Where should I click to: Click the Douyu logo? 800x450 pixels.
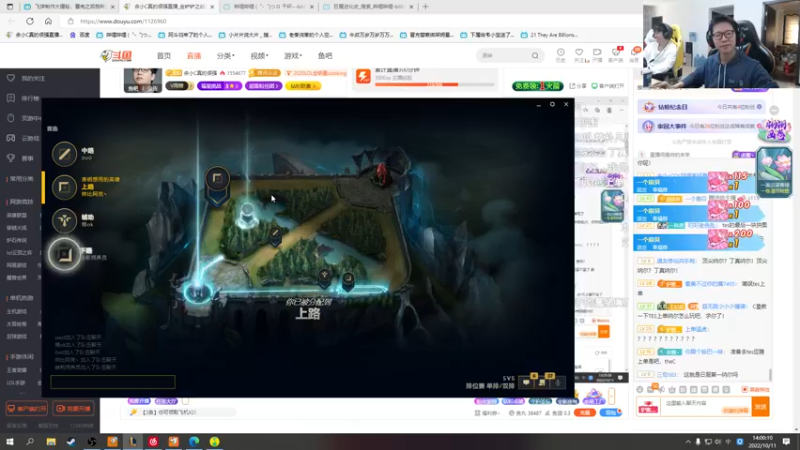pos(117,56)
